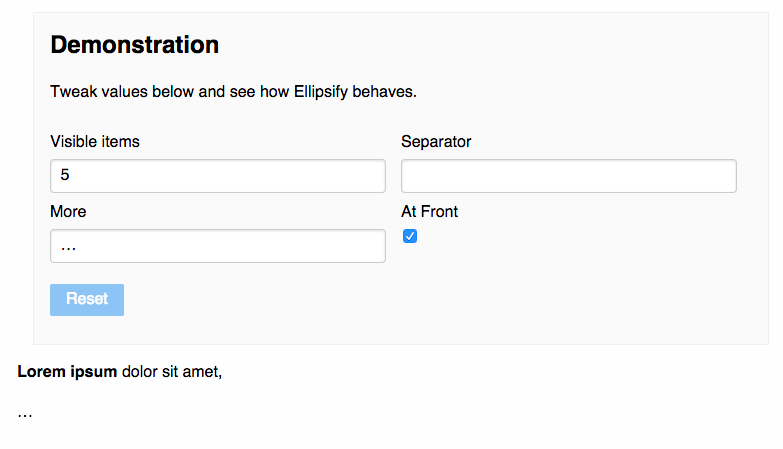783x449 pixels.
Task: Expand hidden text via the bottom ellipsis
Action: click(x=25, y=413)
